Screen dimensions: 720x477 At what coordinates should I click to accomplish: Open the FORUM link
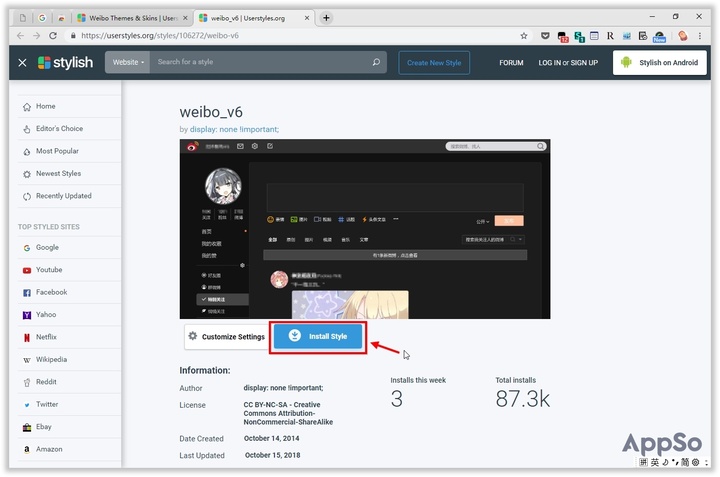[x=511, y=63]
